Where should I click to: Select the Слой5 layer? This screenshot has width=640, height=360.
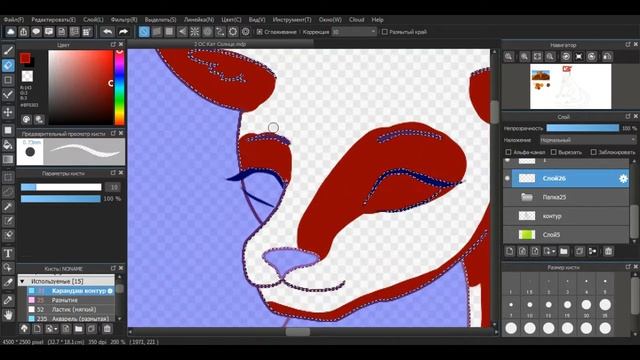tap(567, 235)
